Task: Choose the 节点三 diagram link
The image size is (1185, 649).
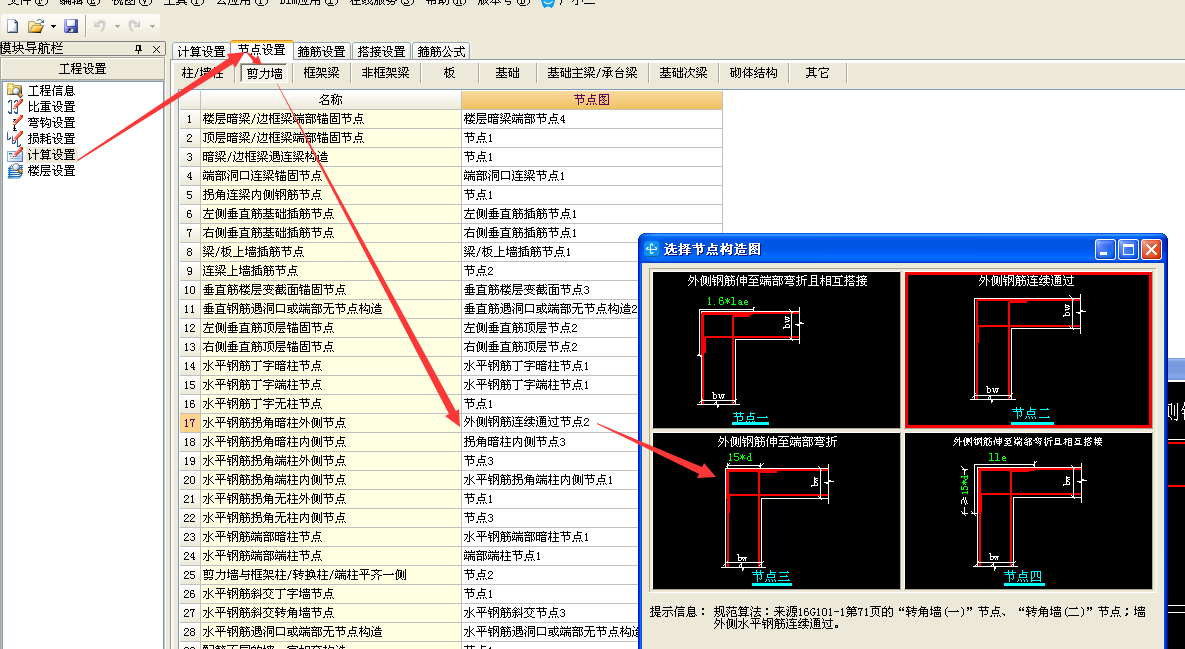Action: [771, 576]
